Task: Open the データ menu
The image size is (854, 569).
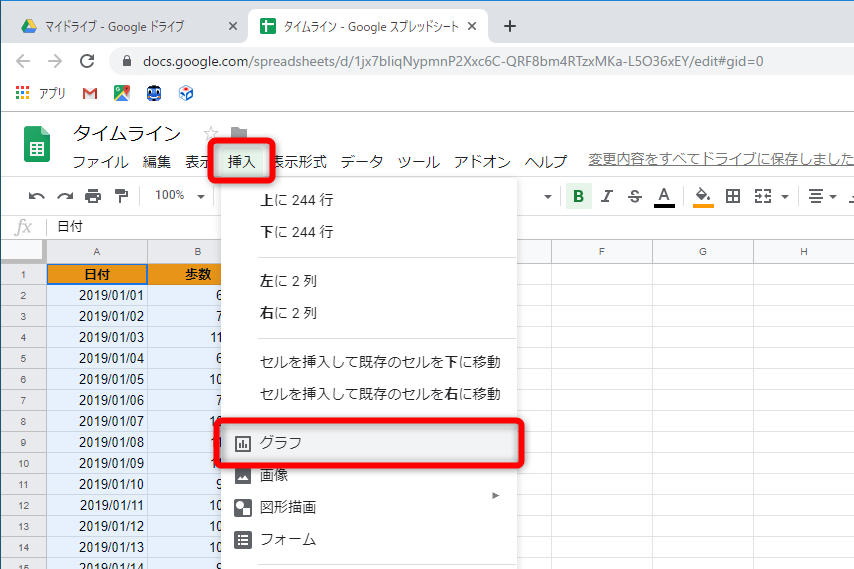Action: [362, 162]
